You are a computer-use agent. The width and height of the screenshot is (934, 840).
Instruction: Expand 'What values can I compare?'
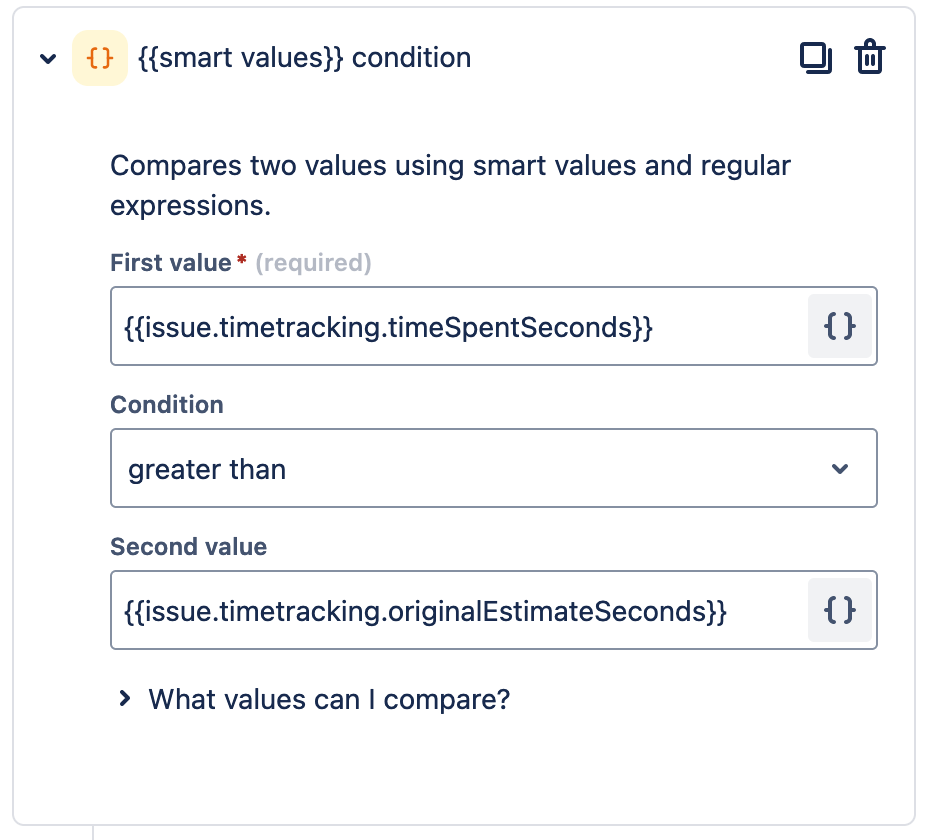tap(329, 699)
